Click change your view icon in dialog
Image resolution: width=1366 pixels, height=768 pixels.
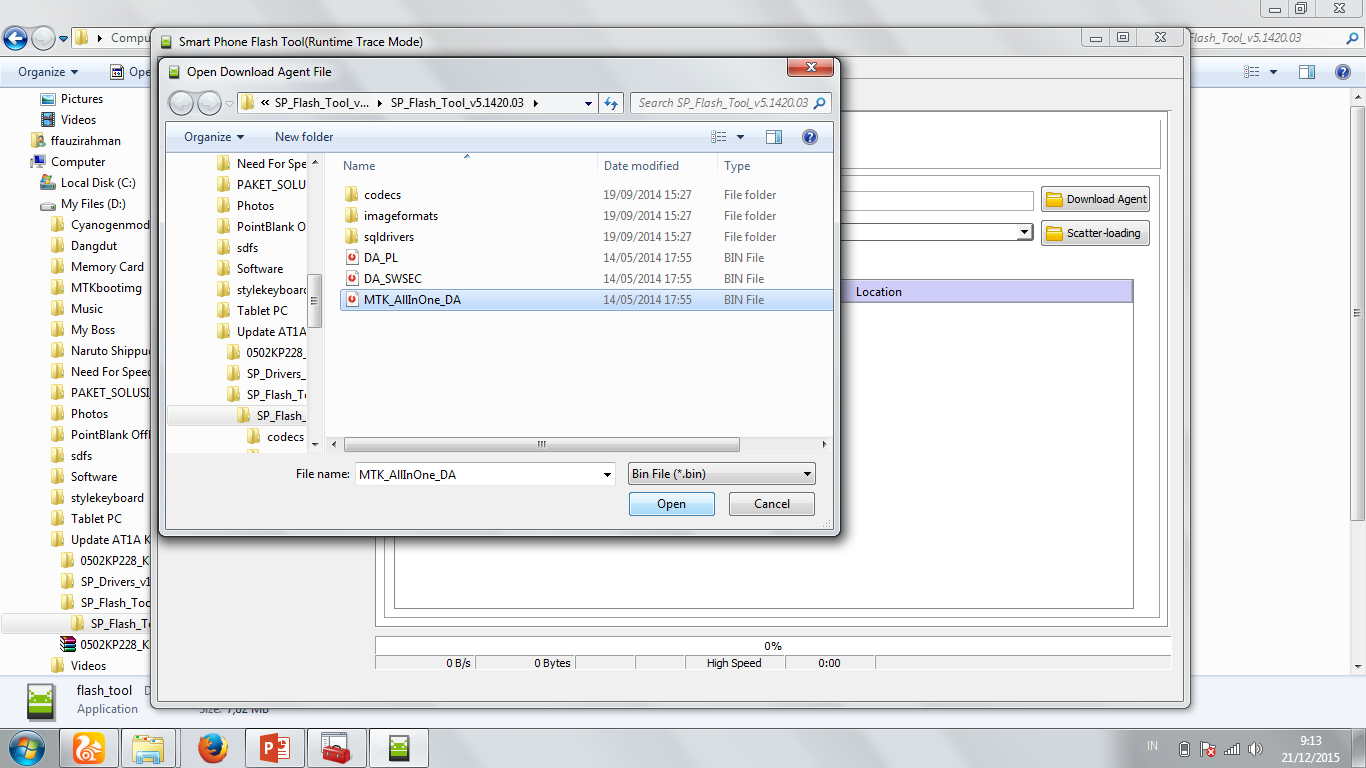point(719,137)
